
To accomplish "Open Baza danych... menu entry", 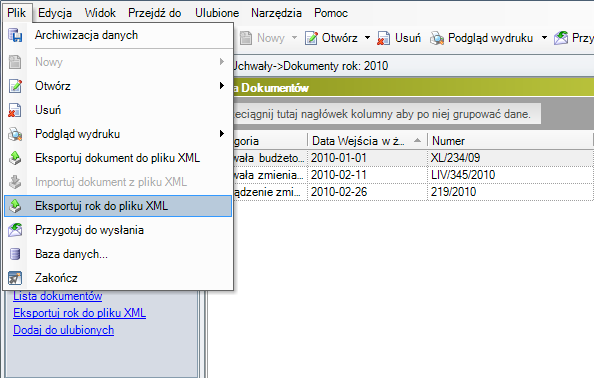I will (x=118, y=254).
